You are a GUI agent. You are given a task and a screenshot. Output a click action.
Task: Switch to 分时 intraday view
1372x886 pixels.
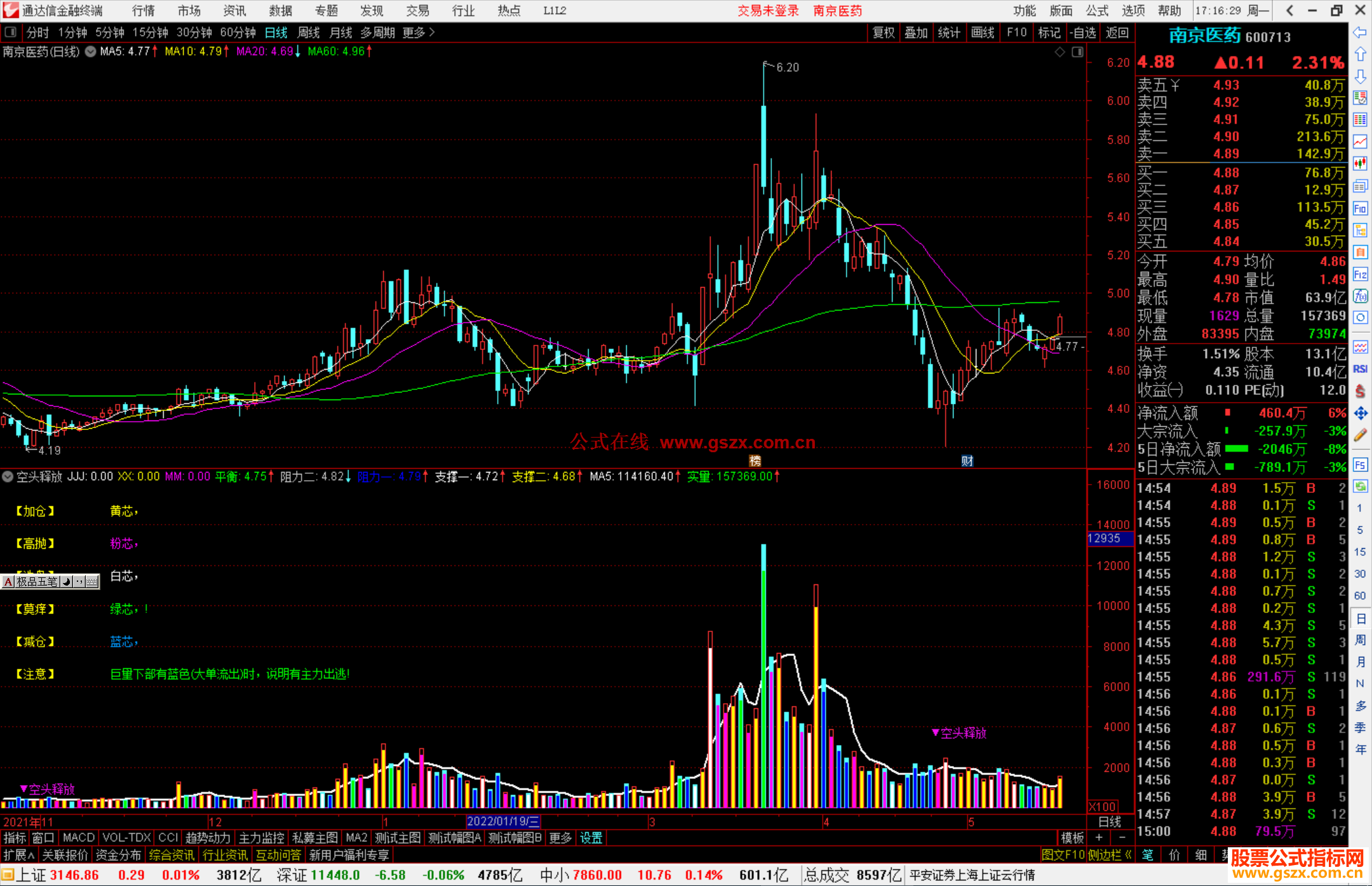(37, 32)
